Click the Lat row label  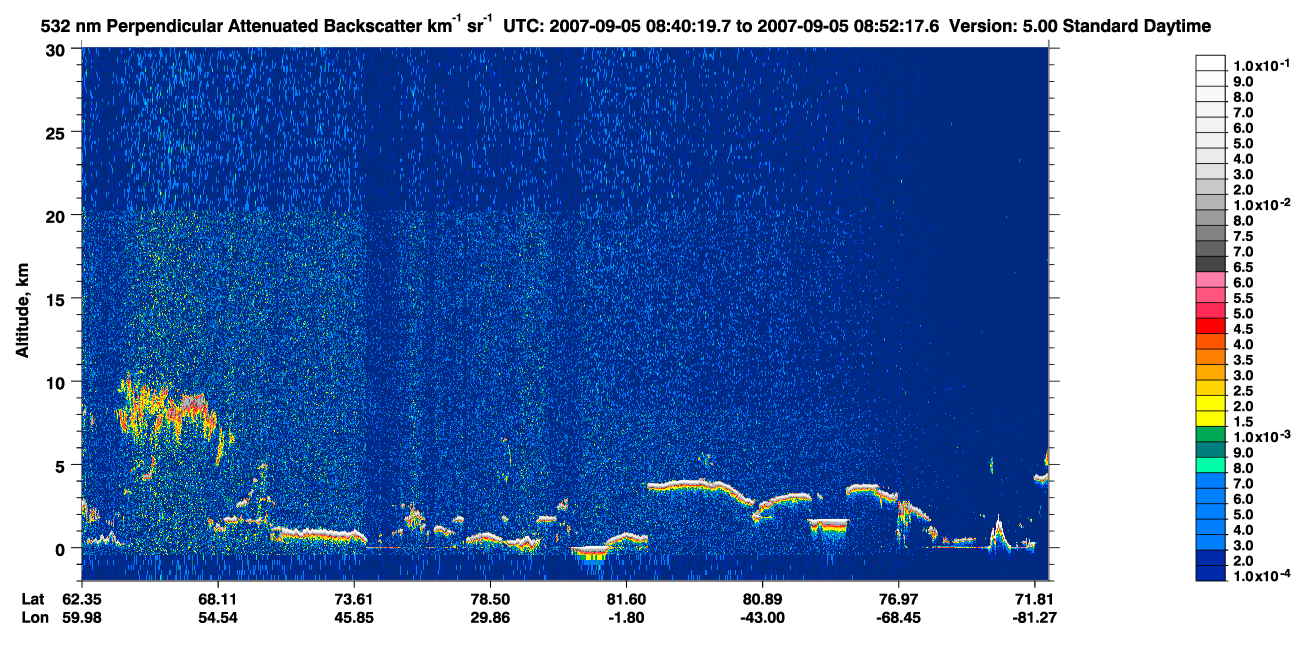(33, 598)
